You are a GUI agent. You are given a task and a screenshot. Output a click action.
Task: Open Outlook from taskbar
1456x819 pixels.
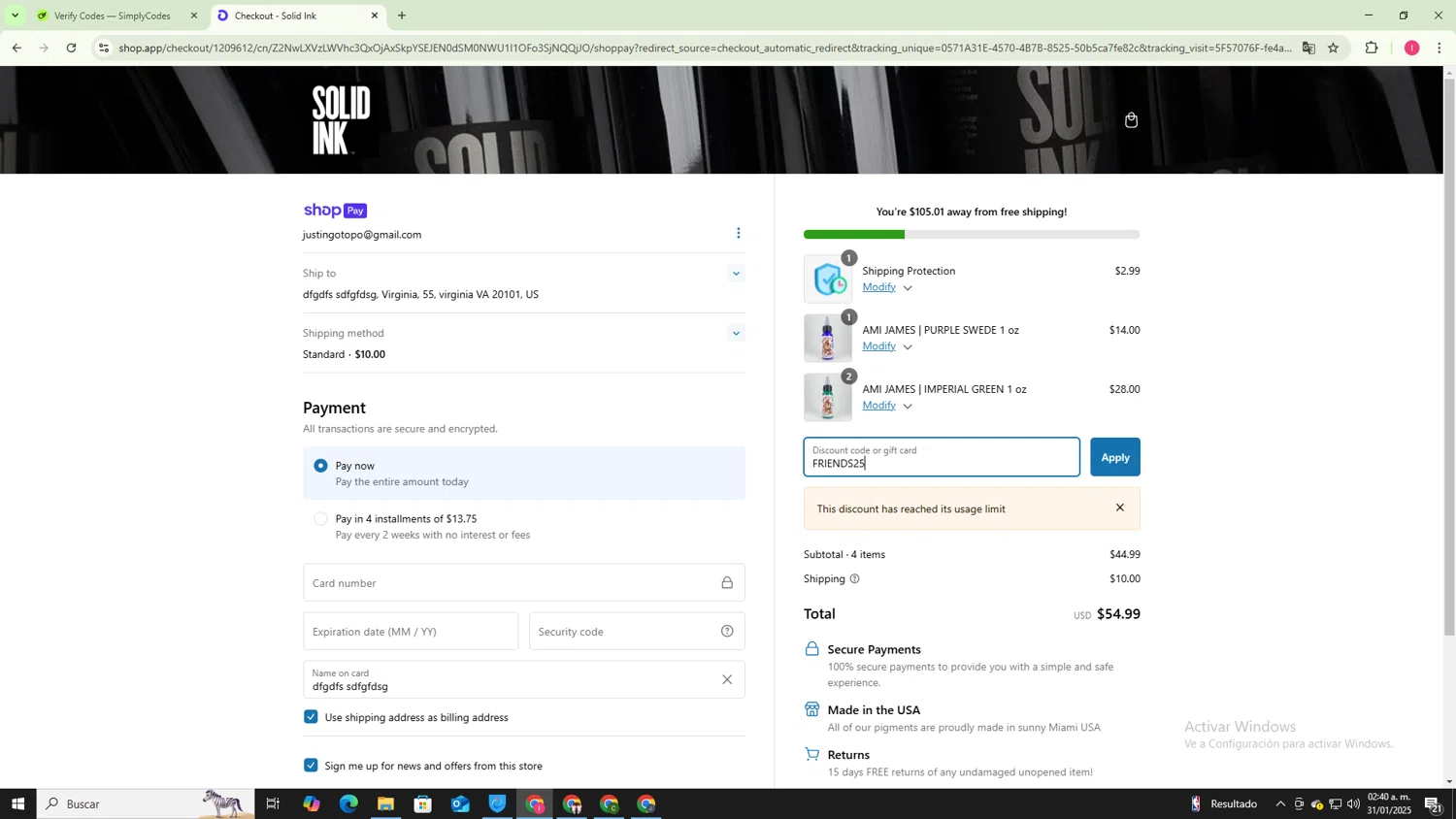[460, 803]
